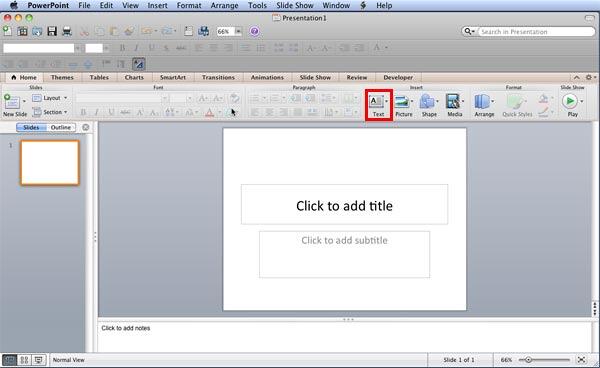The width and height of the screenshot is (600, 368).
Task: Switch to Slide Sorter view icon
Action: (24, 360)
